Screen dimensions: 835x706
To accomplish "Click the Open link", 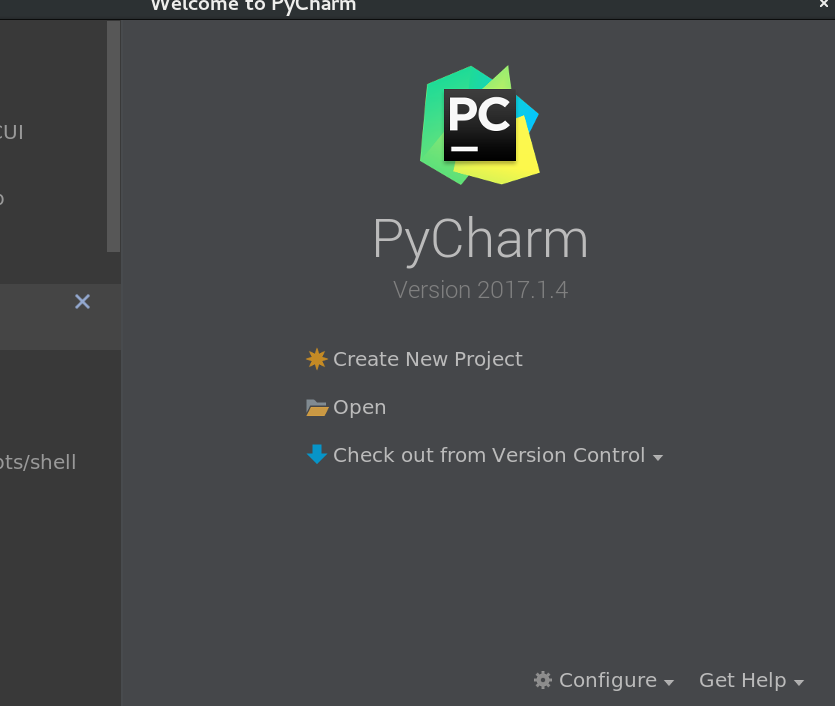I will pyautogui.click(x=360, y=407).
